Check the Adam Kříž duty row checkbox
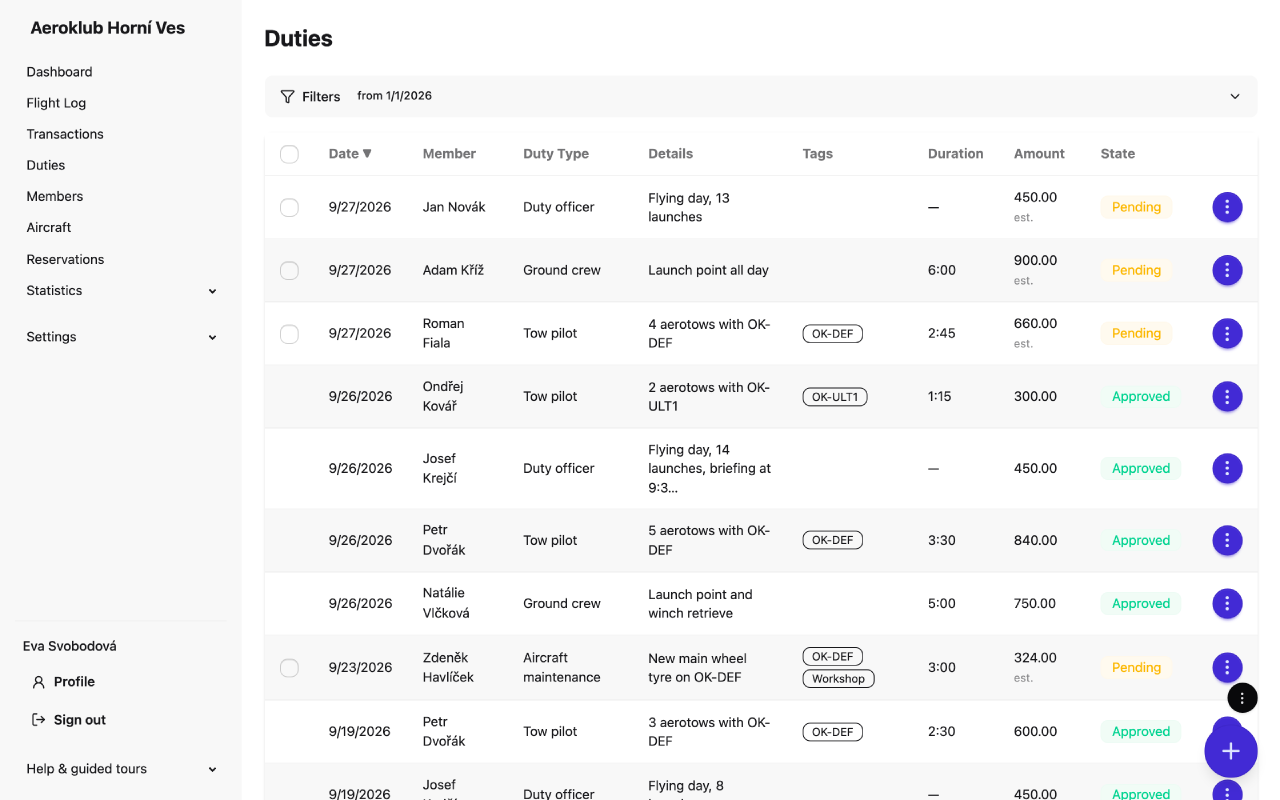The height and width of the screenshot is (800, 1280). pos(289,270)
